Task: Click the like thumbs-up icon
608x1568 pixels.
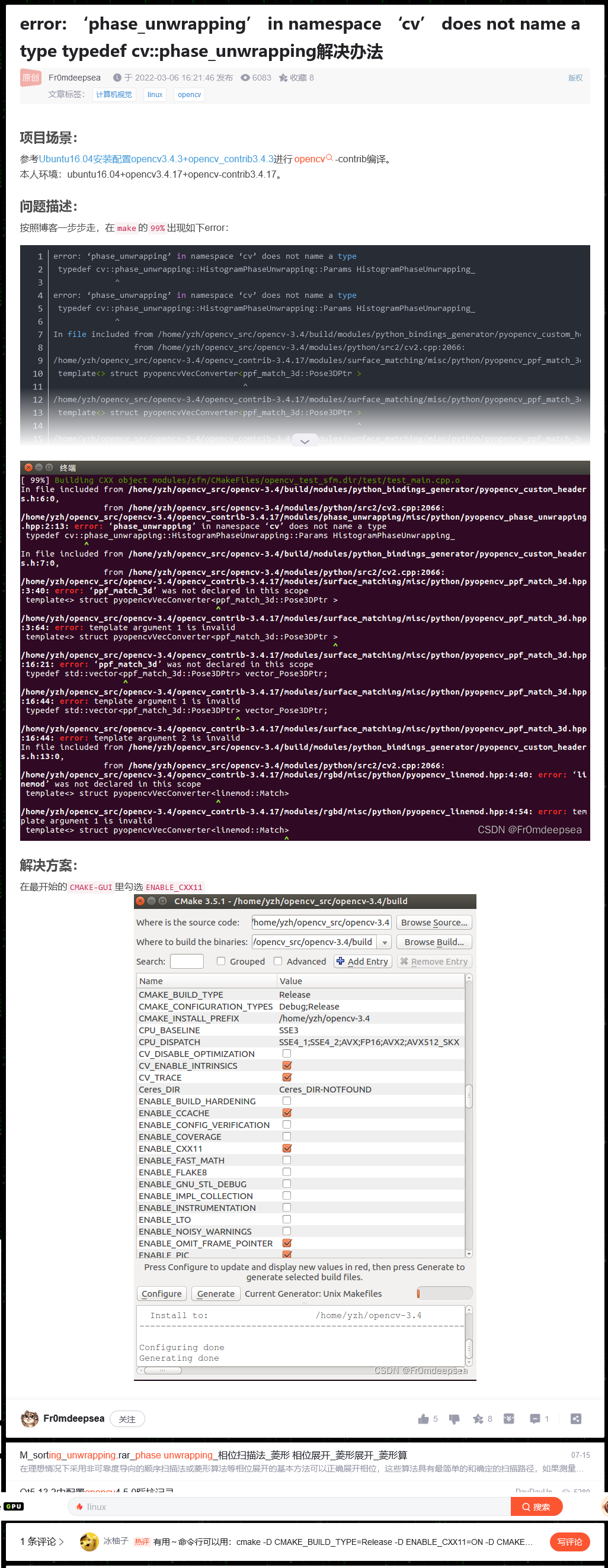Action: click(423, 1419)
